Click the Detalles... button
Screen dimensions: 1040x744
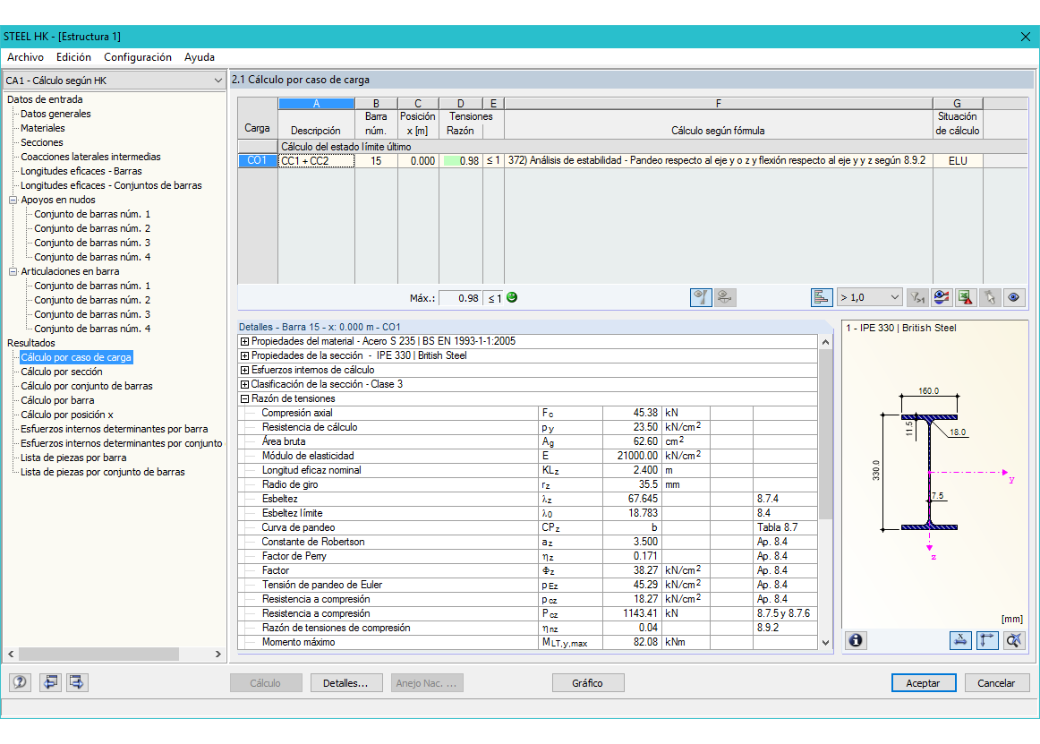click(346, 683)
